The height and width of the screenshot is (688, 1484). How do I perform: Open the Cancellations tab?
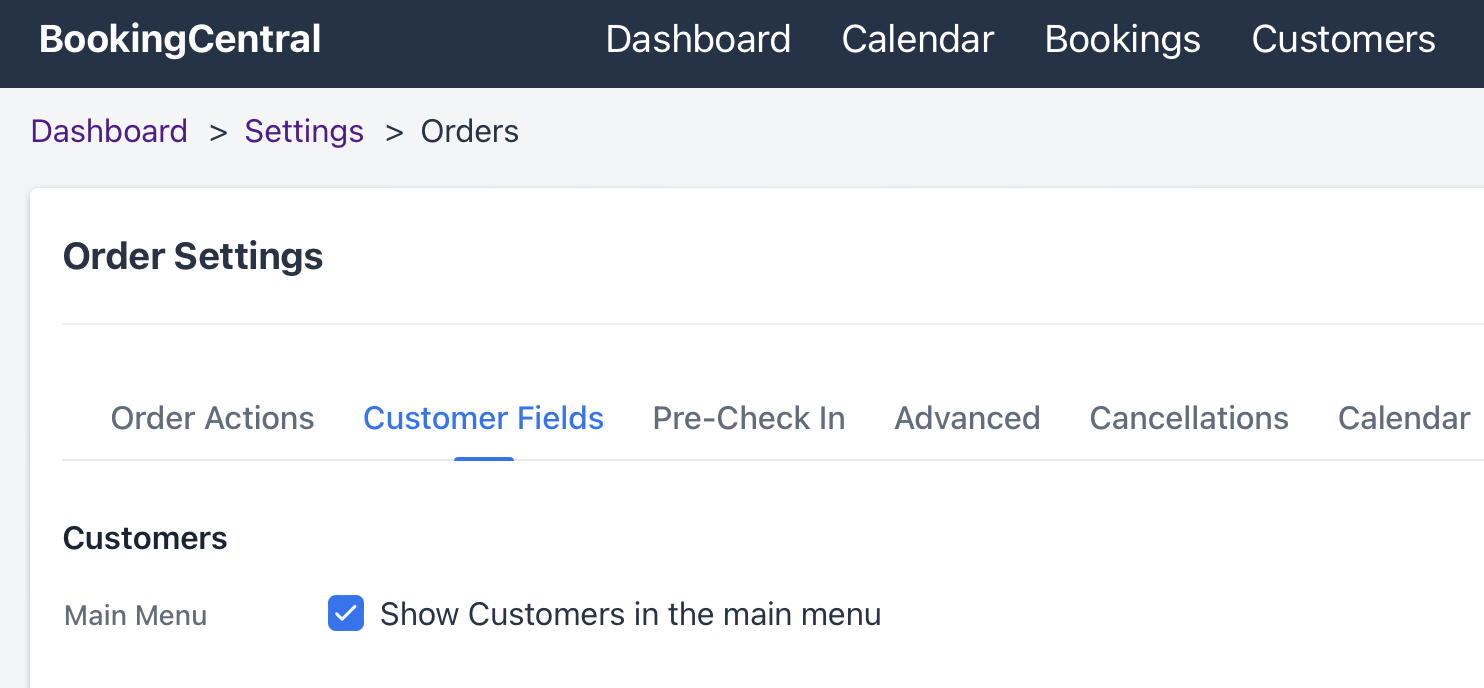(x=1189, y=418)
